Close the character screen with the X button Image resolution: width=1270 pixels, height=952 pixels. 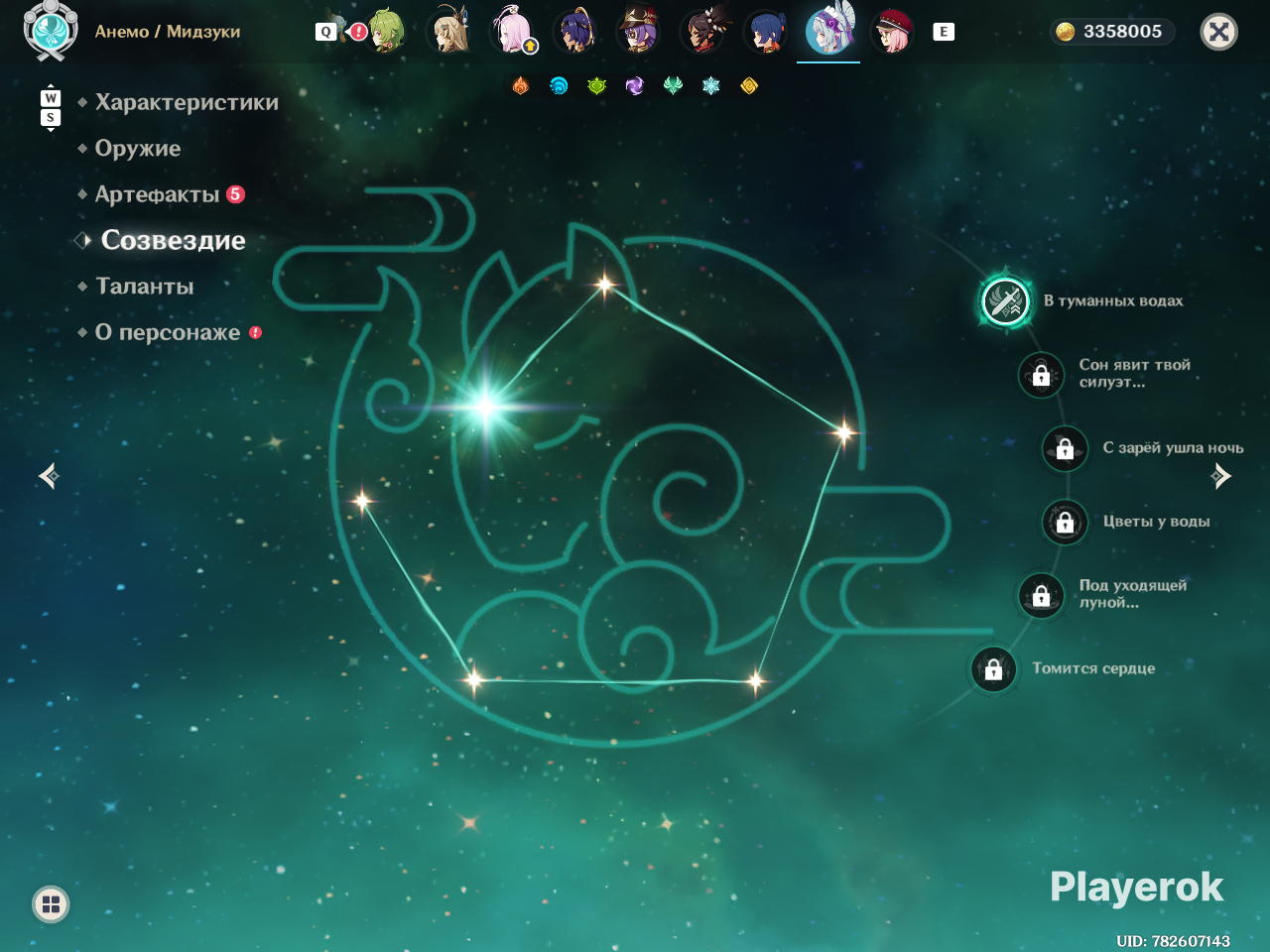(1219, 32)
